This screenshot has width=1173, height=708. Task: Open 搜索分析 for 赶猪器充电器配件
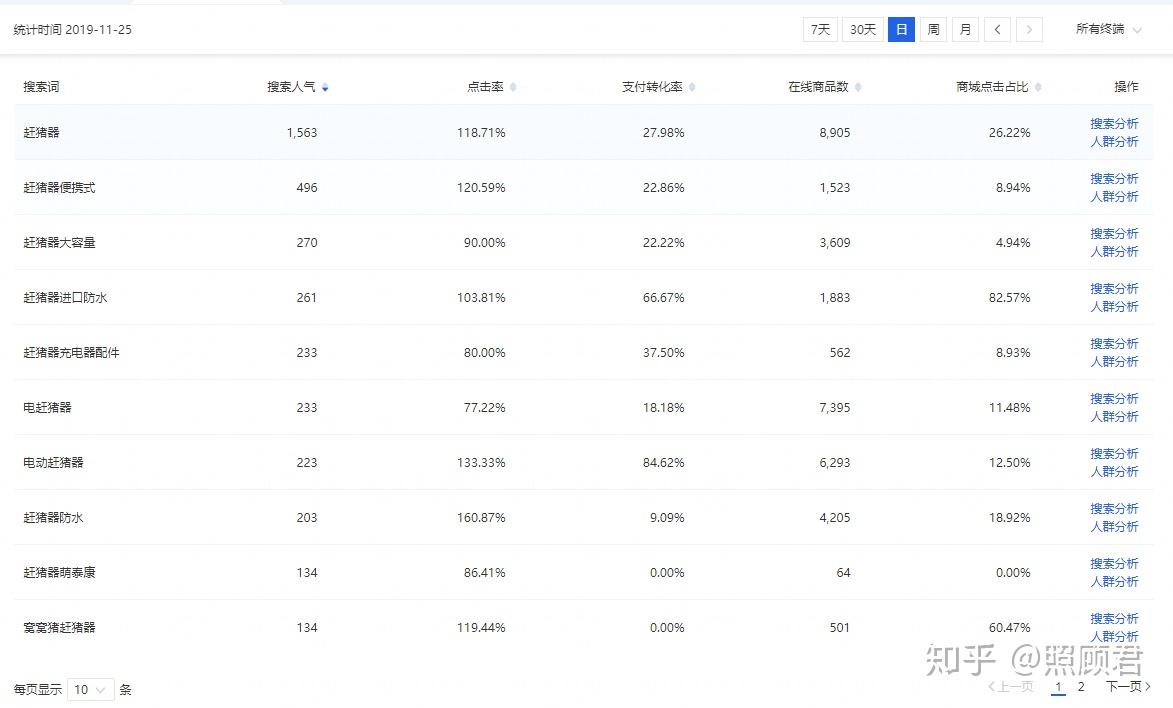coord(1114,344)
